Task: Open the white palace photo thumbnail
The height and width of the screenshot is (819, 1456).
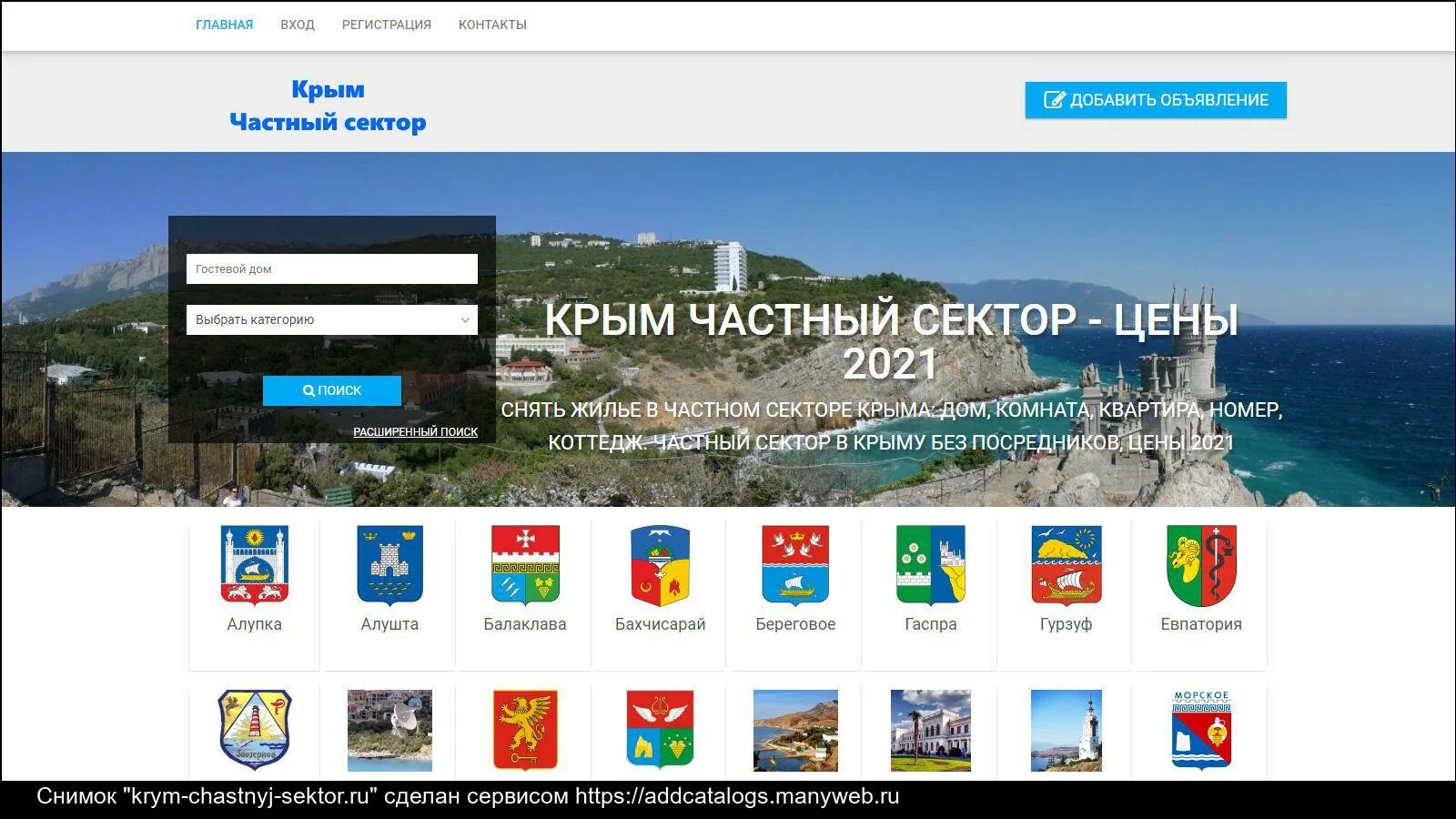Action: tap(930, 730)
